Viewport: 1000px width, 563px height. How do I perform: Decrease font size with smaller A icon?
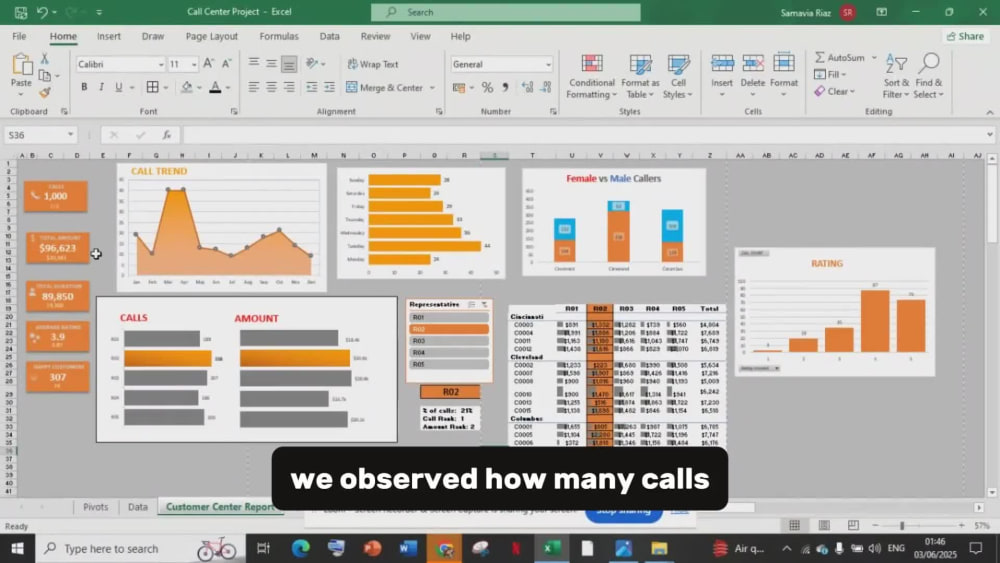click(226, 64)
